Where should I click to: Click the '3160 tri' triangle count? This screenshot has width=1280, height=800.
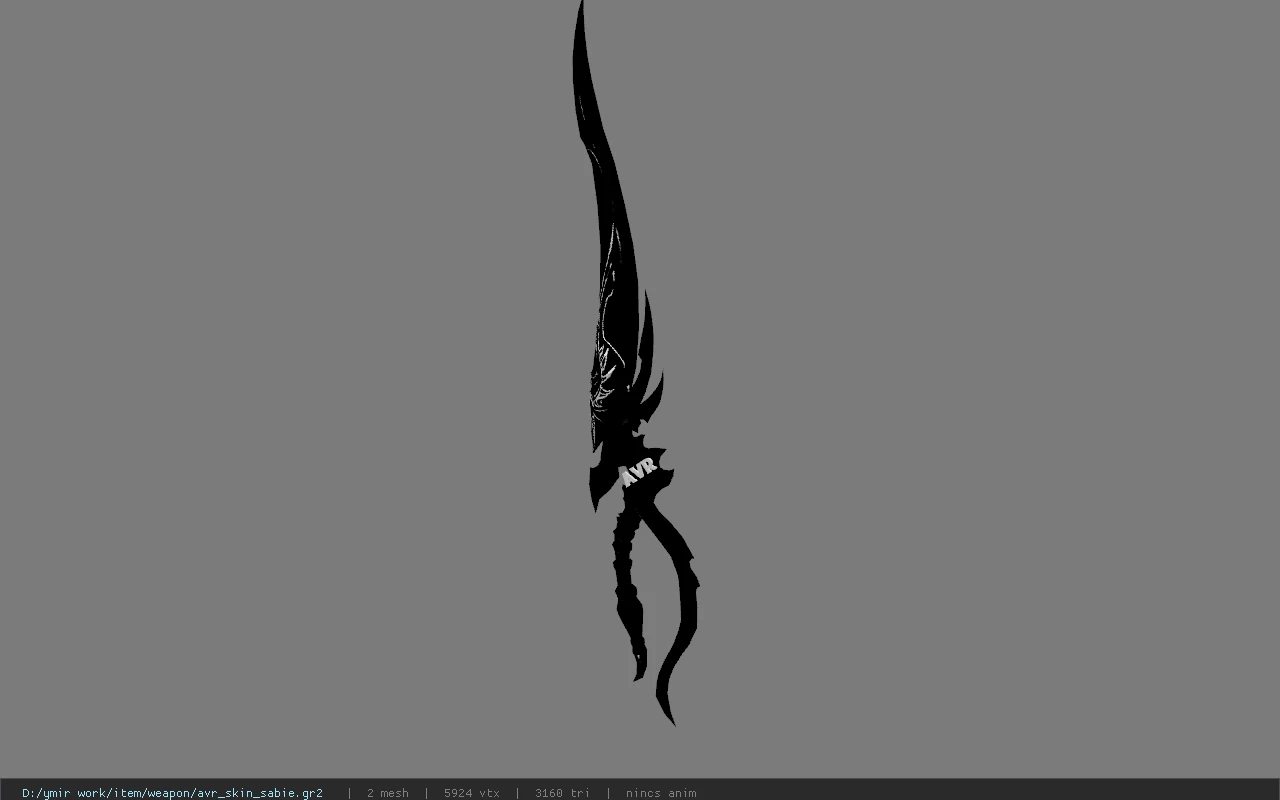pyautogui.click(x=562, y=793)
